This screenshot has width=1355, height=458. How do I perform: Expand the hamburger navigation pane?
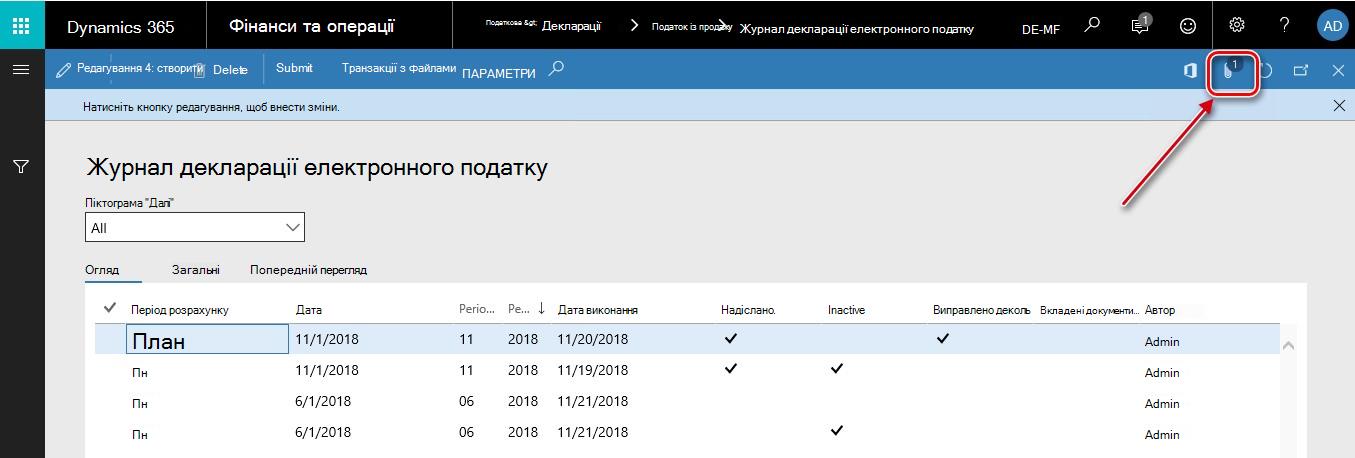click(21, 69)
